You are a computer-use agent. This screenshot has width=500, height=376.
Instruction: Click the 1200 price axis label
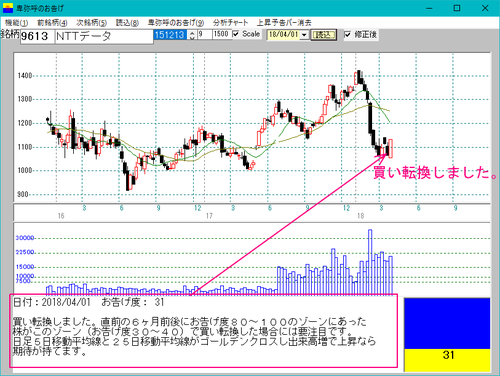coord(25,123)
